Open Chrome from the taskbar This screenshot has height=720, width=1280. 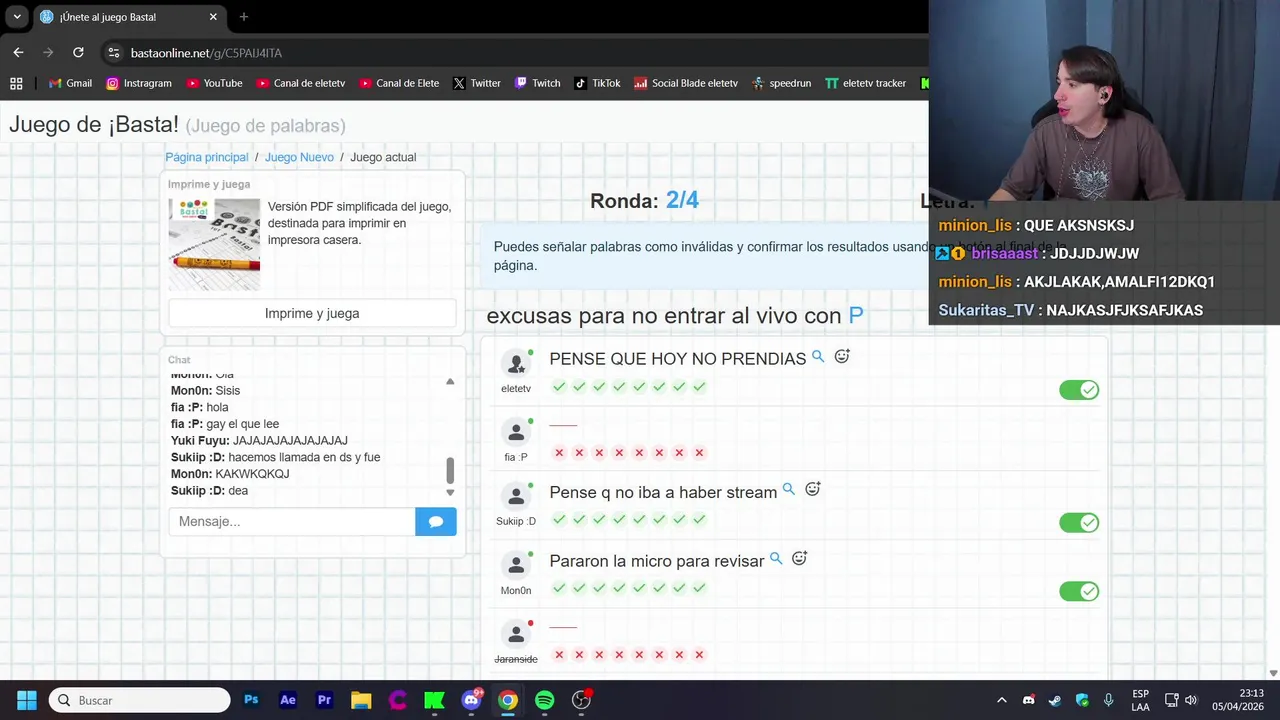click(508, 700)
